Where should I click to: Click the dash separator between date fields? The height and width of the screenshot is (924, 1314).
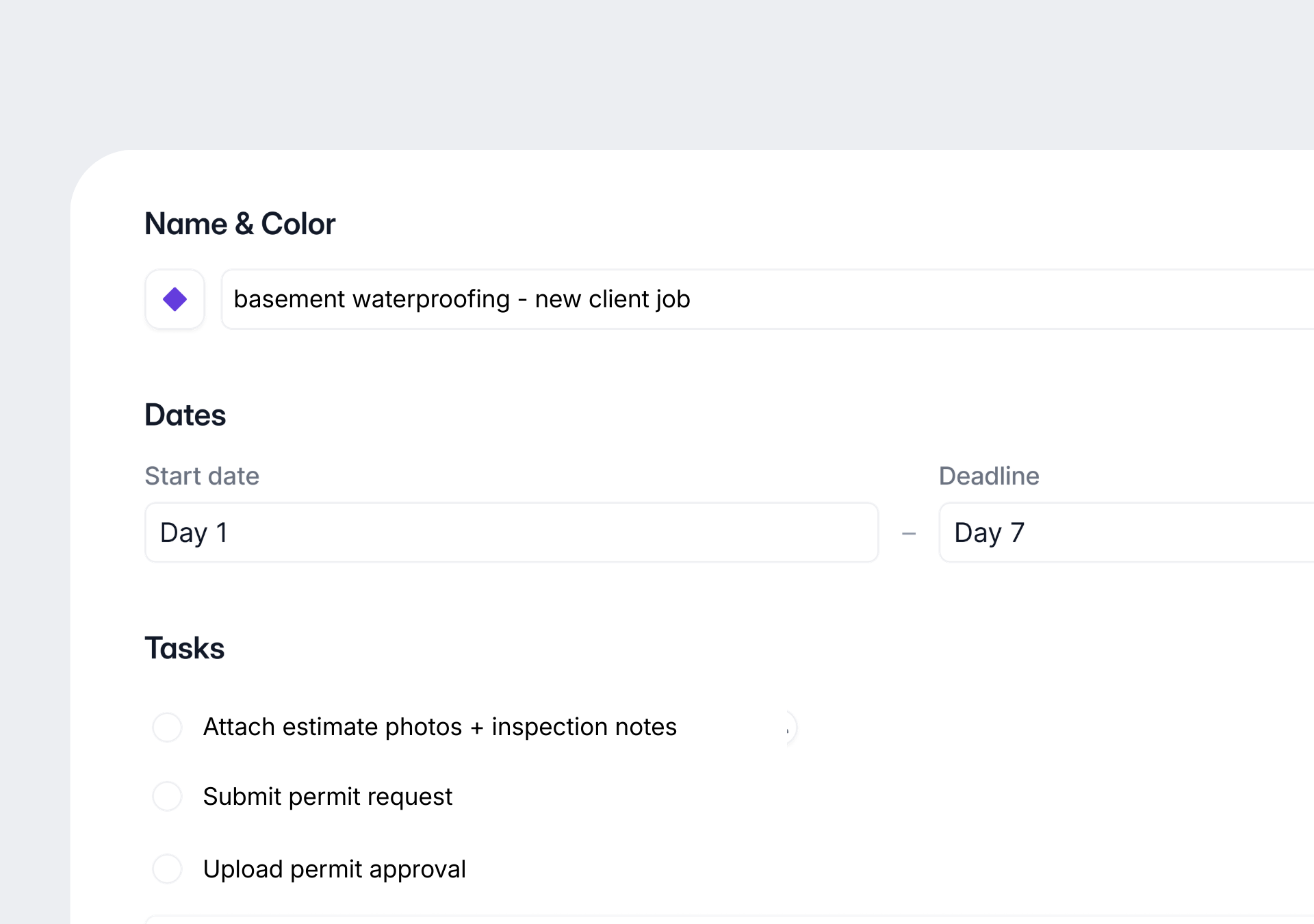pyautogui.click(x=909, y=533)
